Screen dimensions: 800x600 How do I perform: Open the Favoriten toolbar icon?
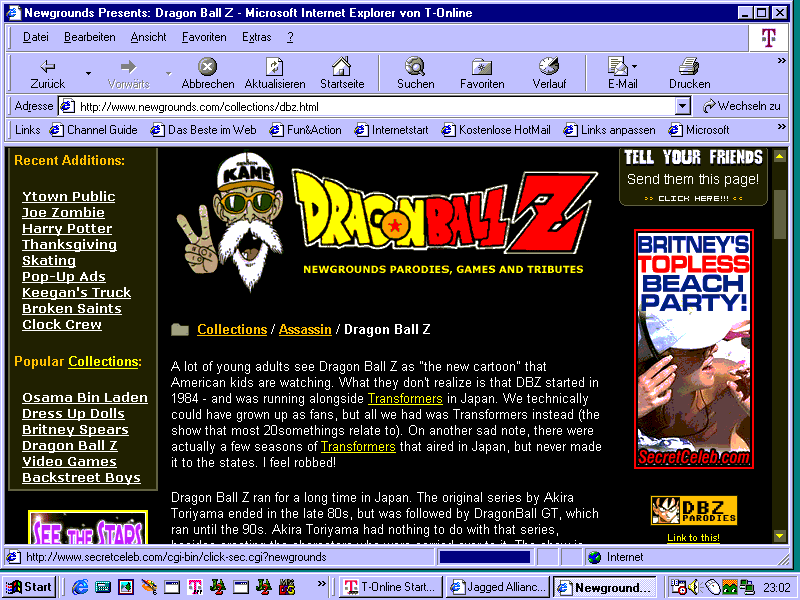click(481, 67)
